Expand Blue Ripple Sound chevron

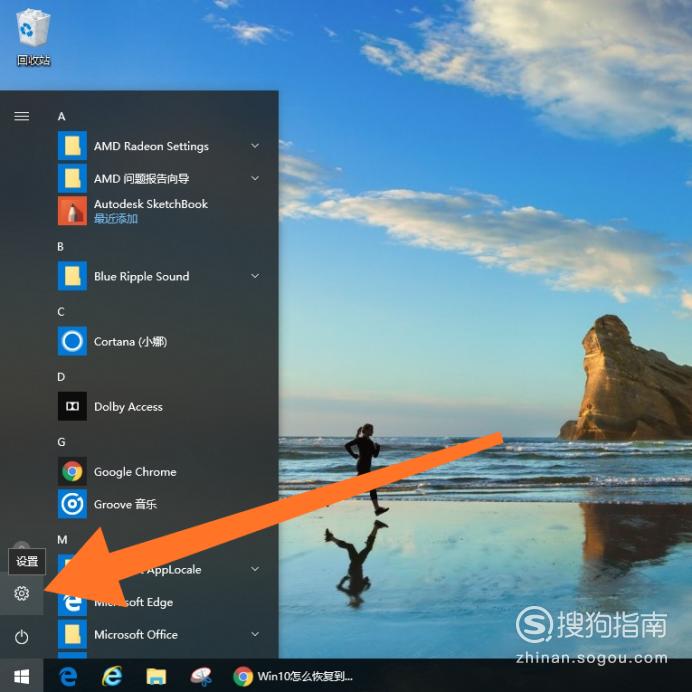(x=255, y=276)
